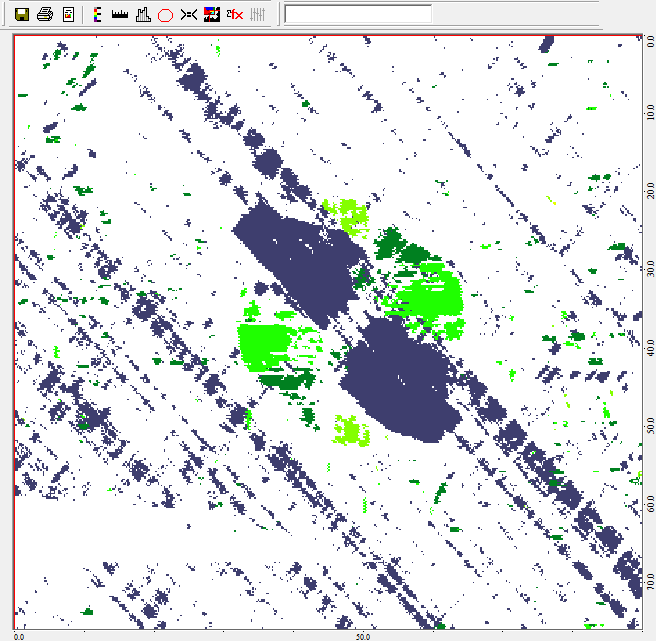Click the Print icon in toolbar
Screen dimensions: 656x641
[x=45, y=14]
